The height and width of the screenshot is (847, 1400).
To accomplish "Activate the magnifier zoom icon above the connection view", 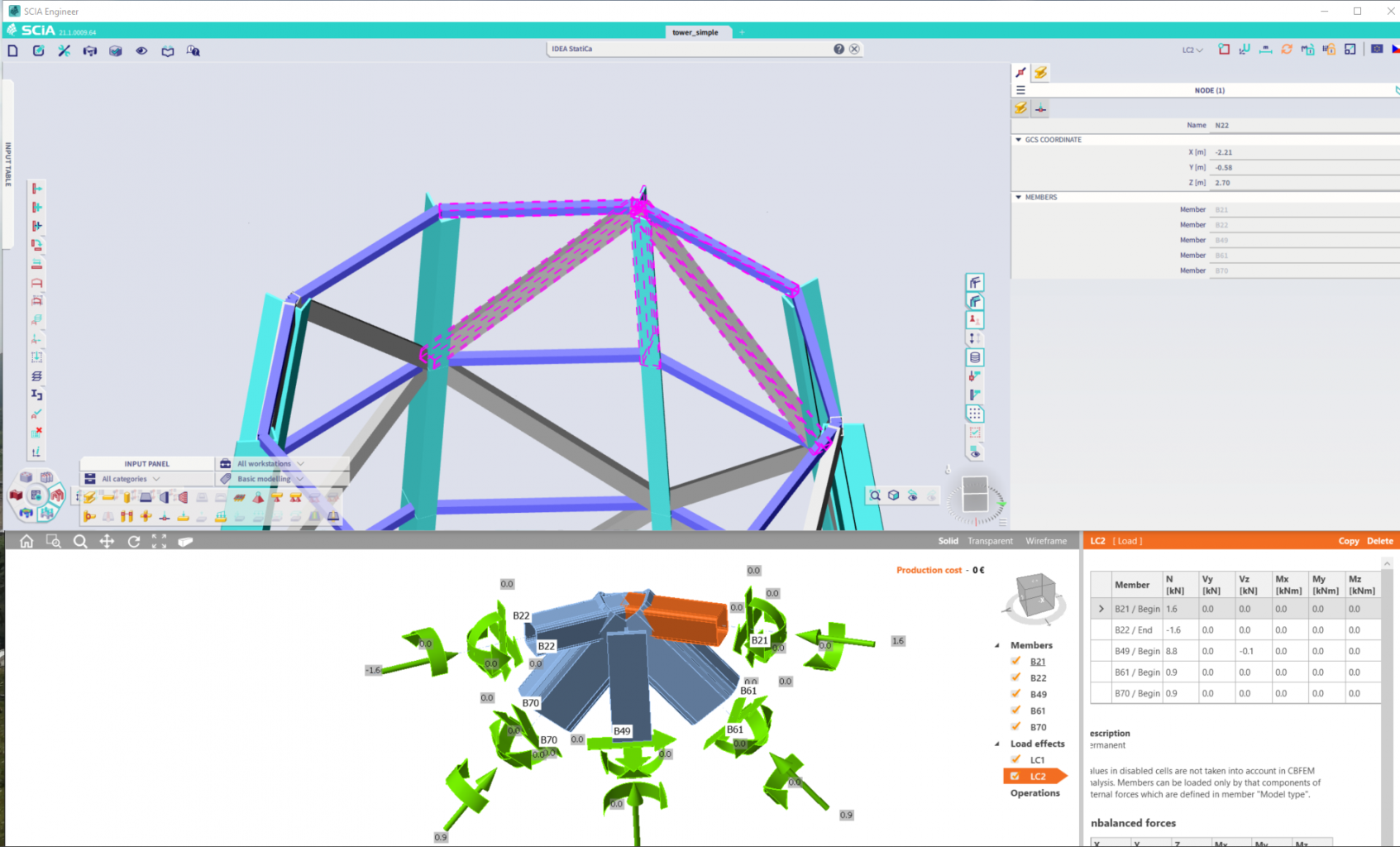I will 80,541.
